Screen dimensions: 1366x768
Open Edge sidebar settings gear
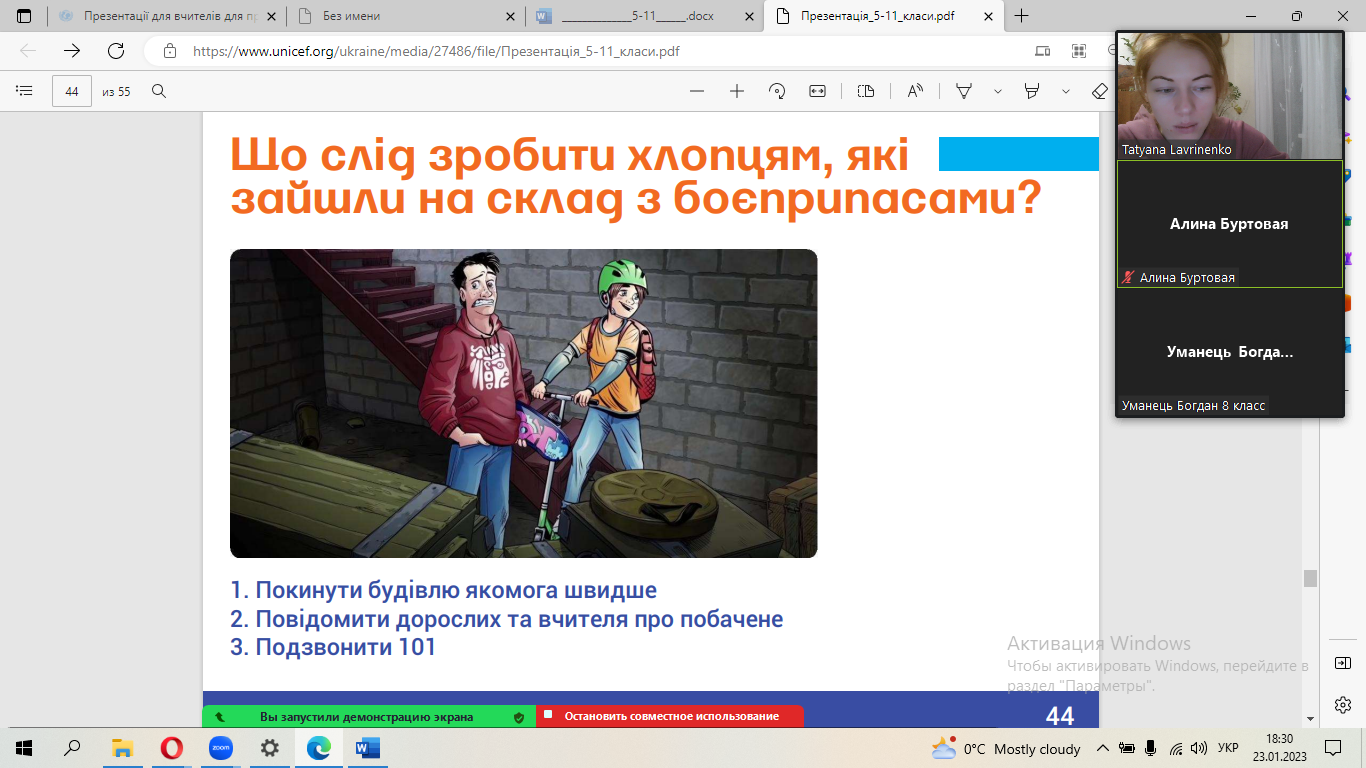[1343, 705]
